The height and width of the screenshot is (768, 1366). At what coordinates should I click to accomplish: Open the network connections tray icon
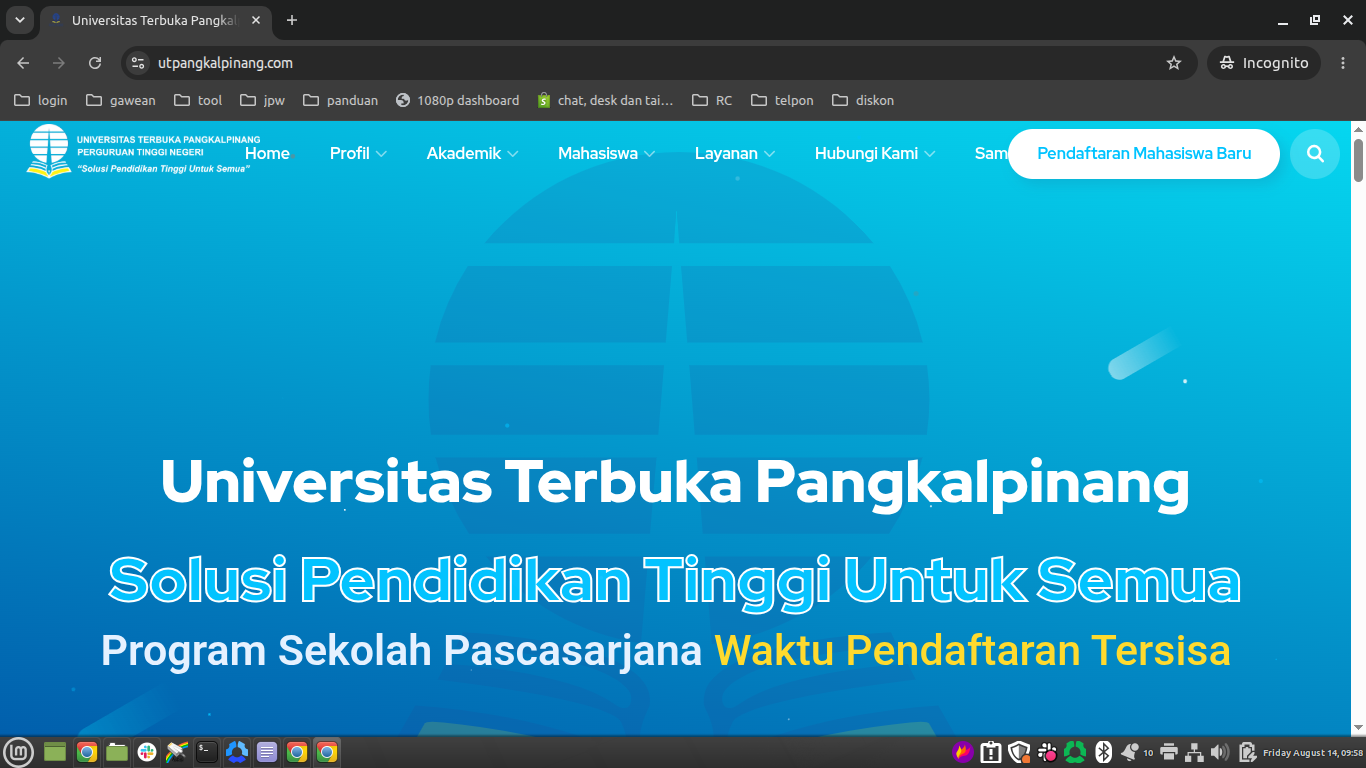1193,752
